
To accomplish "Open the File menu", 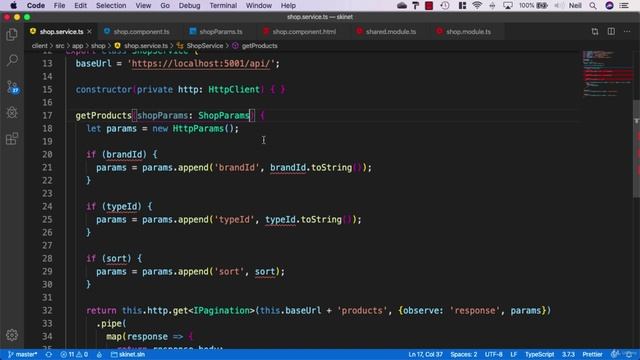I will pos(59,5).
